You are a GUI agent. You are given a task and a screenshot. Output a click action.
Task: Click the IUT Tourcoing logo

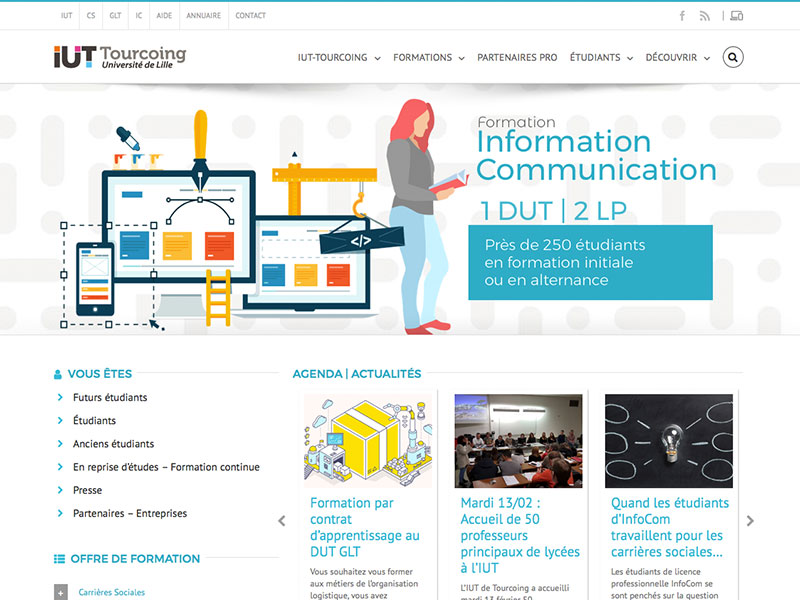pos(120,57)
